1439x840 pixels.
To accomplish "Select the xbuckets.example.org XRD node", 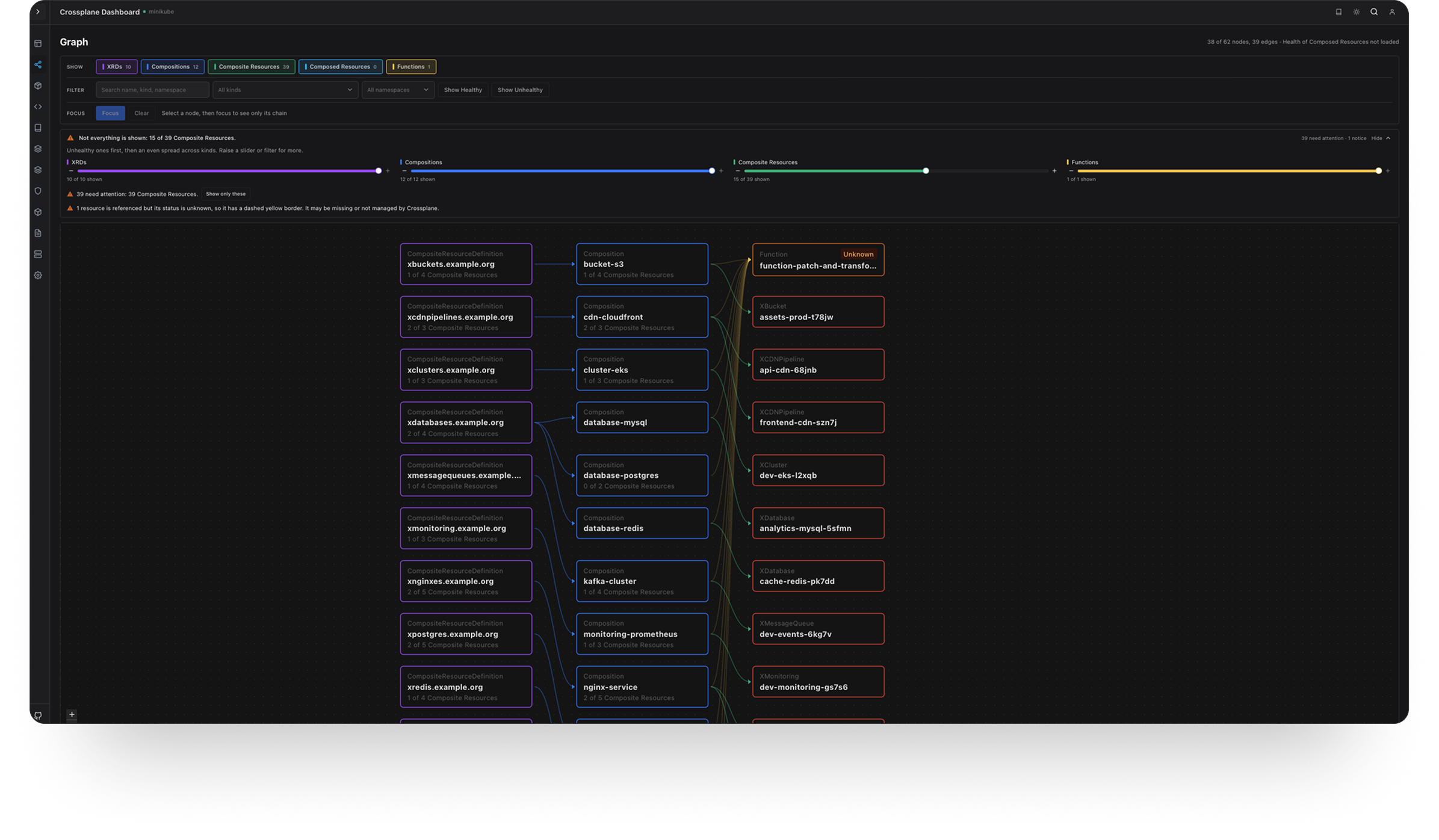I will [466, 264].
